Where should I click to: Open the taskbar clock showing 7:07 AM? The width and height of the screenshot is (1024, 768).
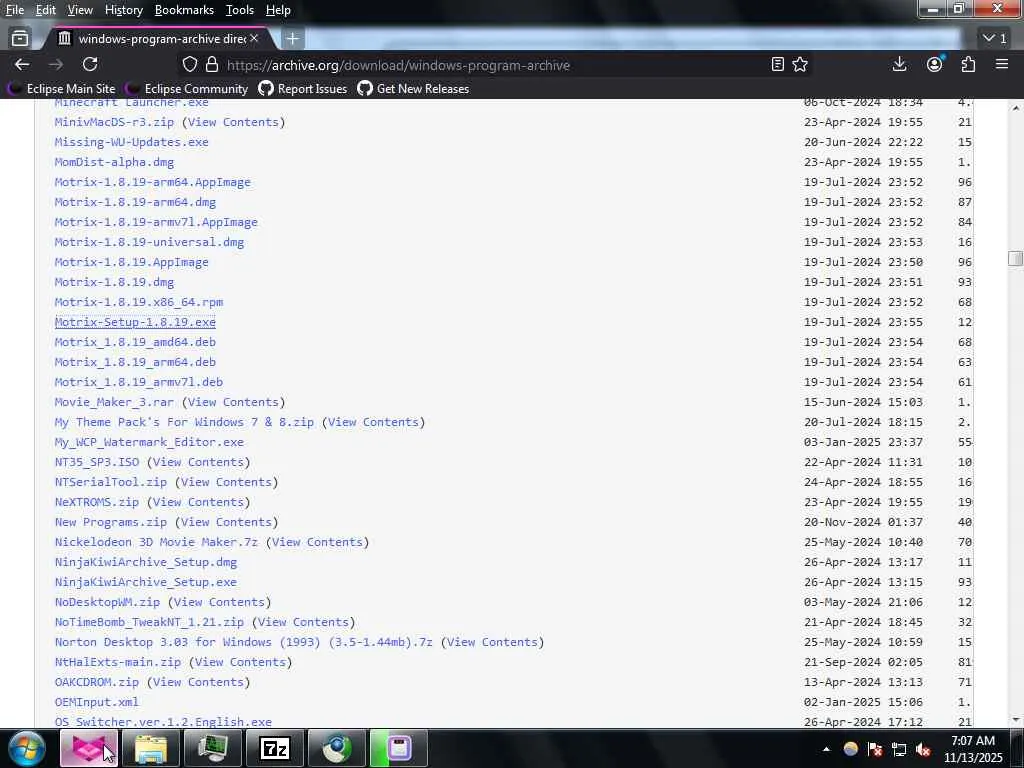[973, 749]
